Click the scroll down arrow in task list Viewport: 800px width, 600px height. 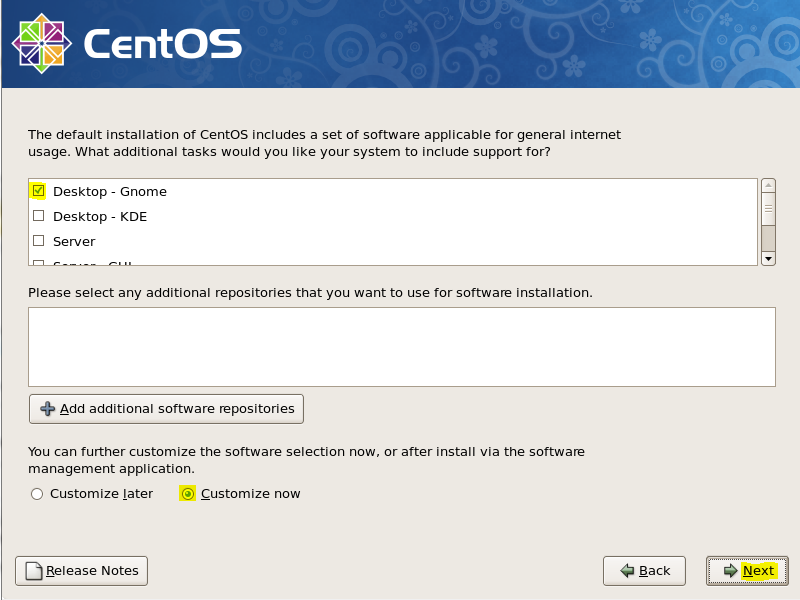[x=768, y=259]
